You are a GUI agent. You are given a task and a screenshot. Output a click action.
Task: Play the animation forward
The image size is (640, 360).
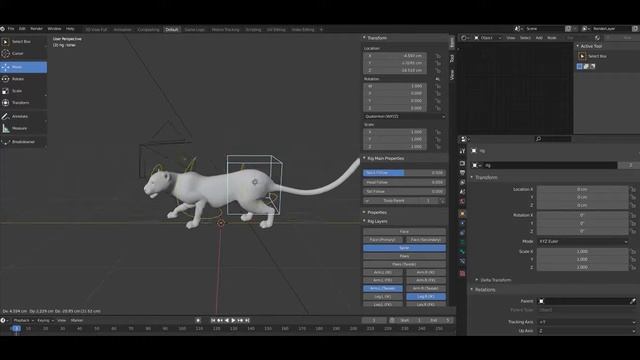coord(233,320)
